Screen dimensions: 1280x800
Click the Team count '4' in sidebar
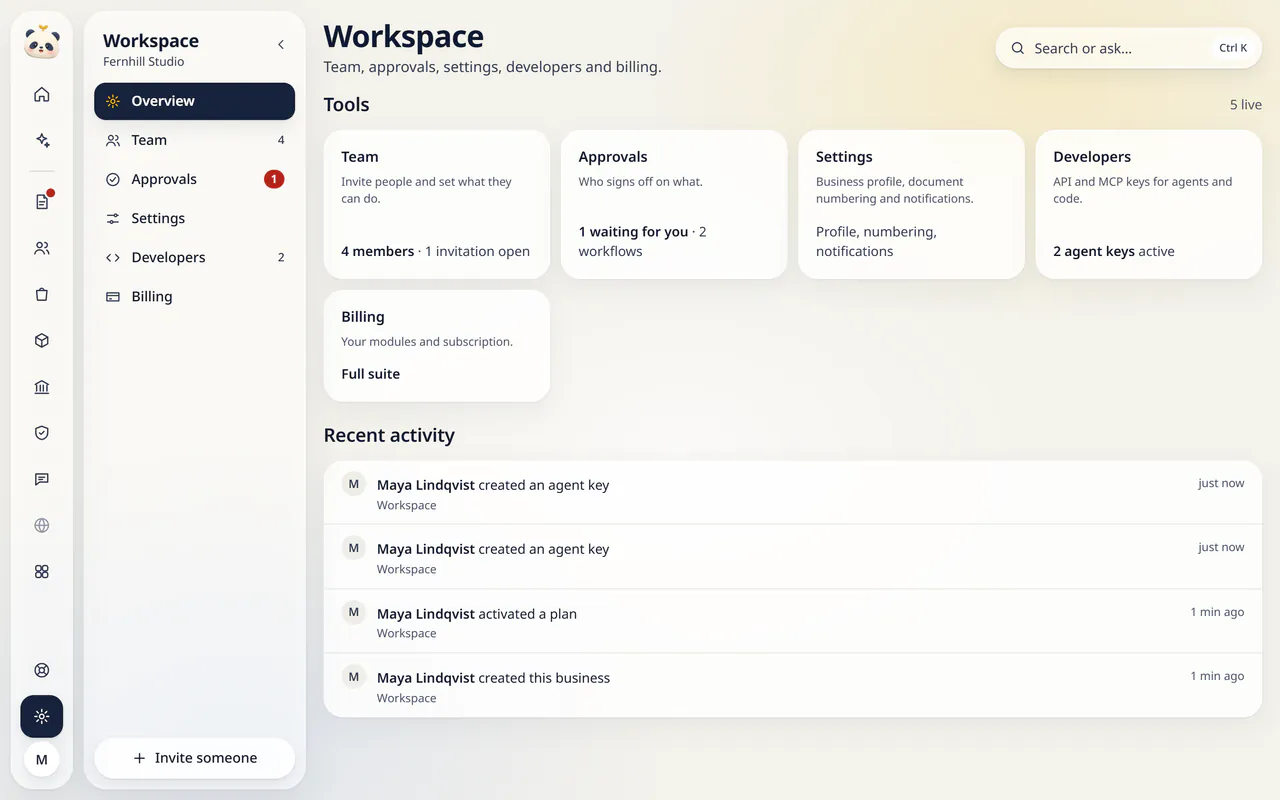click(x=281, y=140)
